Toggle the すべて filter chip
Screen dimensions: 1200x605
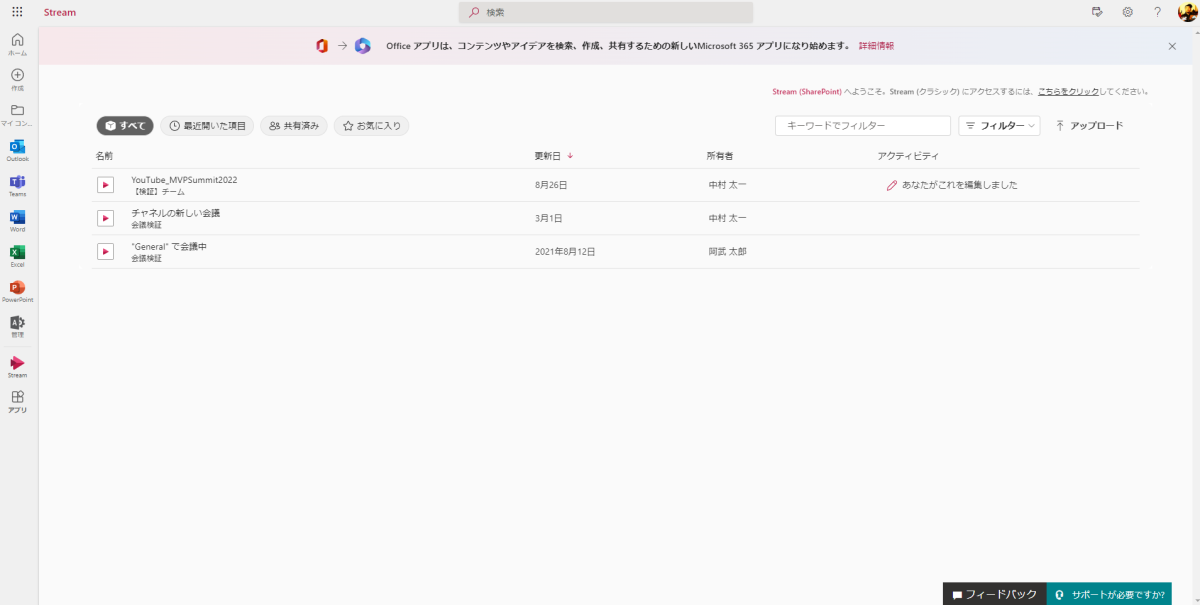click(124, 125)
